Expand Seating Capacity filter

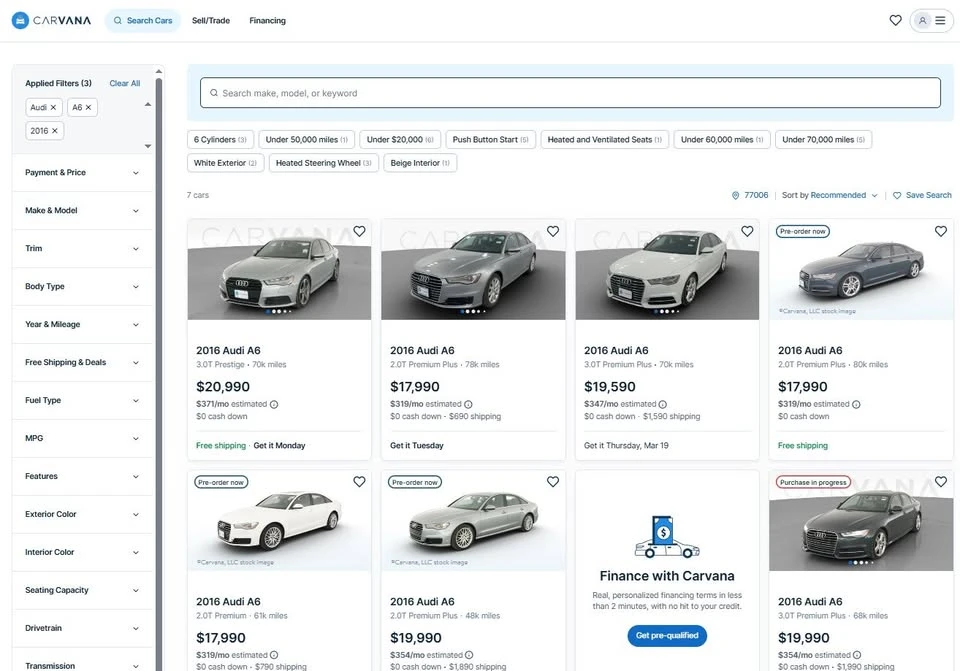click(x=83, y=590)
